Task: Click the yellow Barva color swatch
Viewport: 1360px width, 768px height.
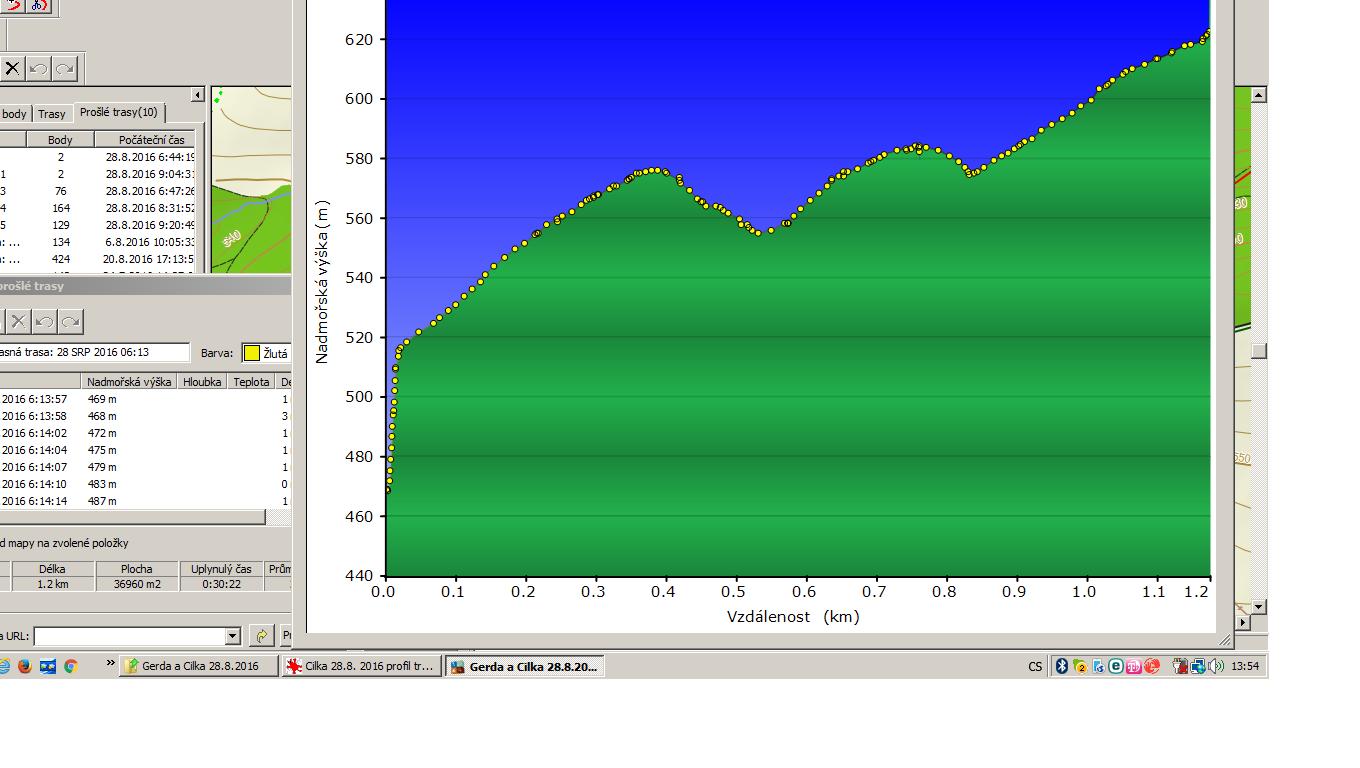Action: tap(252, 353)
